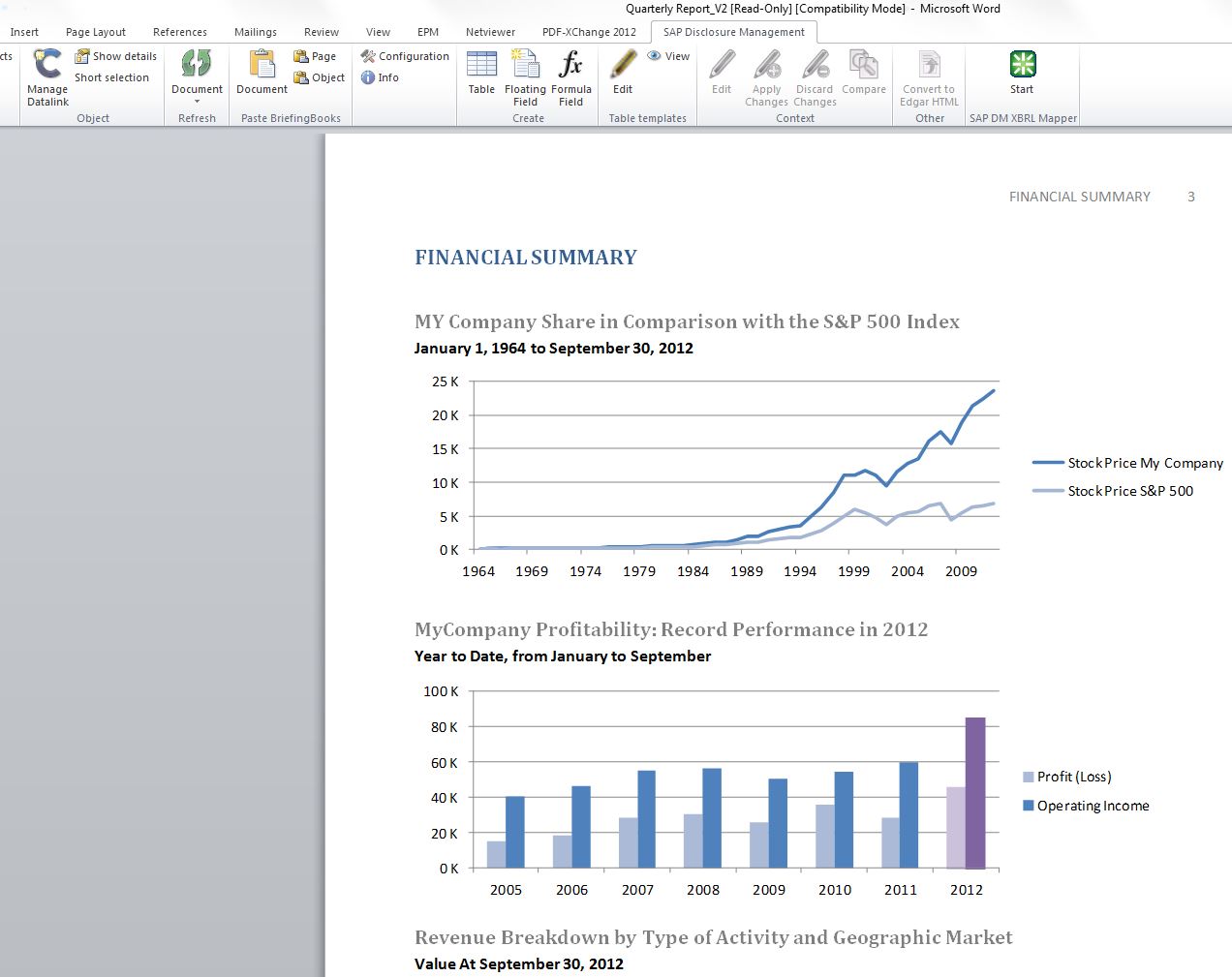This screenshot has width=1232, height=977.
Task: Click the Compare button
Action: (x=864, y=73)
